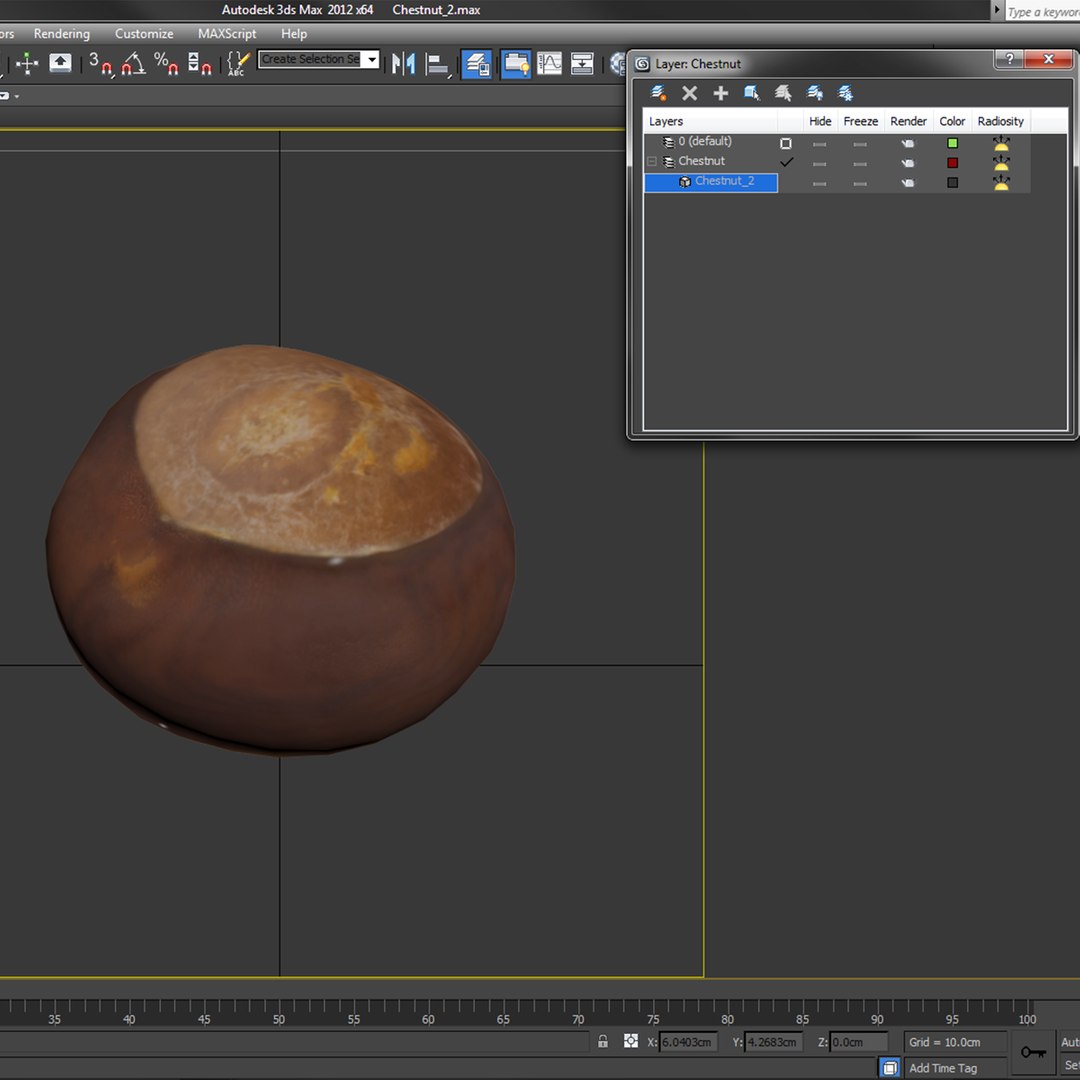Add selected objects to highlighted layer
Viewport: 1080px width, 1080px height.
(x=720, y=93)
